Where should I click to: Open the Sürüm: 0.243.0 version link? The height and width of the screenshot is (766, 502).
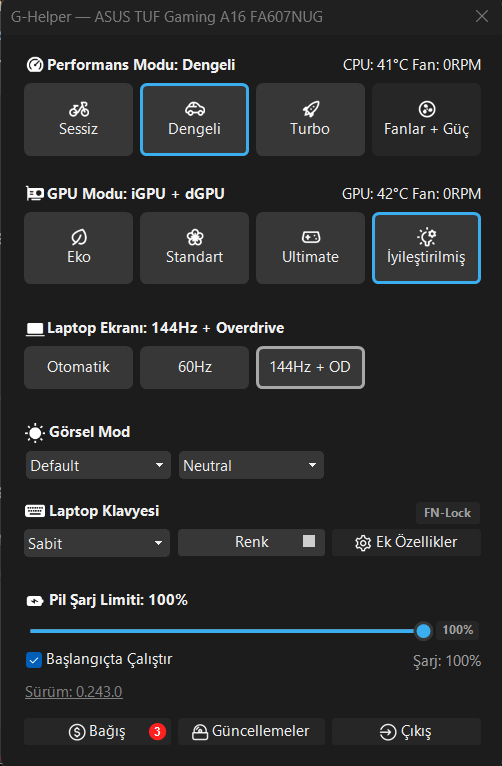pos(74,692)
